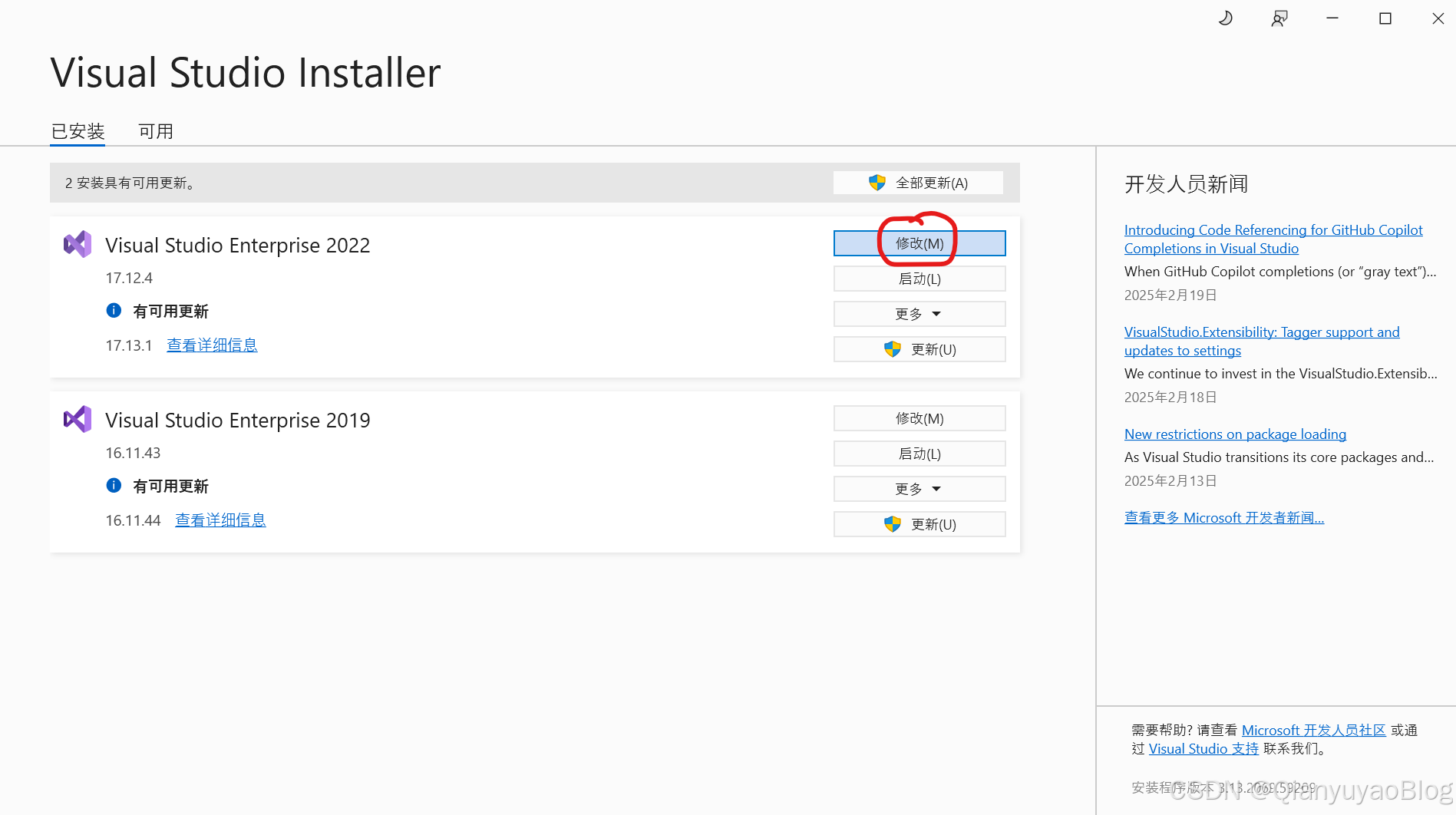Modify Visual Studio Enterprise 2019 with 修改(M)
1456x815 pixels.
[x=919, y=418]
